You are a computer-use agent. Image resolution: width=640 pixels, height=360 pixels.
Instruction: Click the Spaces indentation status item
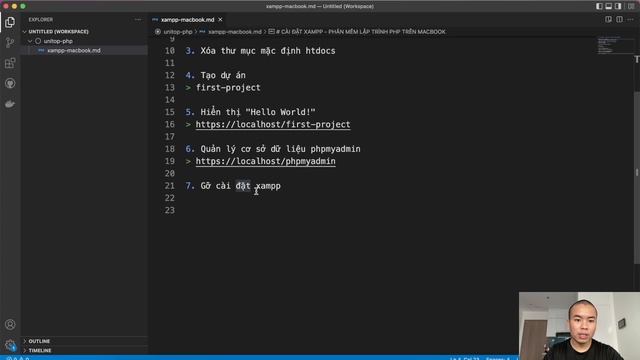point(498,358)
